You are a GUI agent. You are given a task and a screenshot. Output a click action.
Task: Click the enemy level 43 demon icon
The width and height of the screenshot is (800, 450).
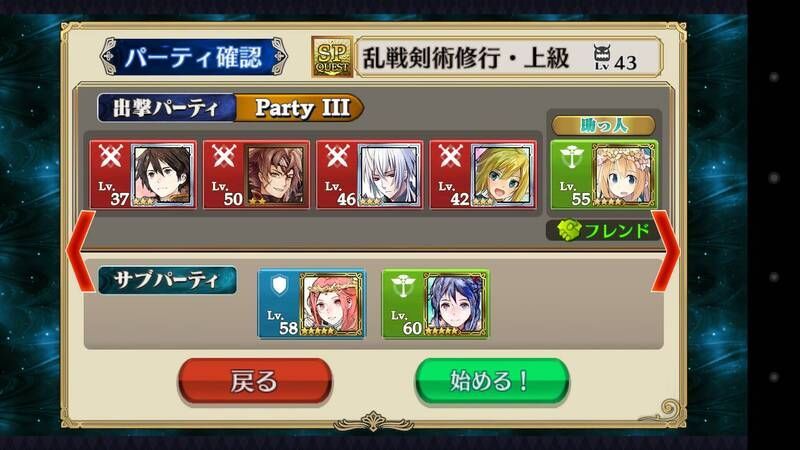tap(602, 57)
